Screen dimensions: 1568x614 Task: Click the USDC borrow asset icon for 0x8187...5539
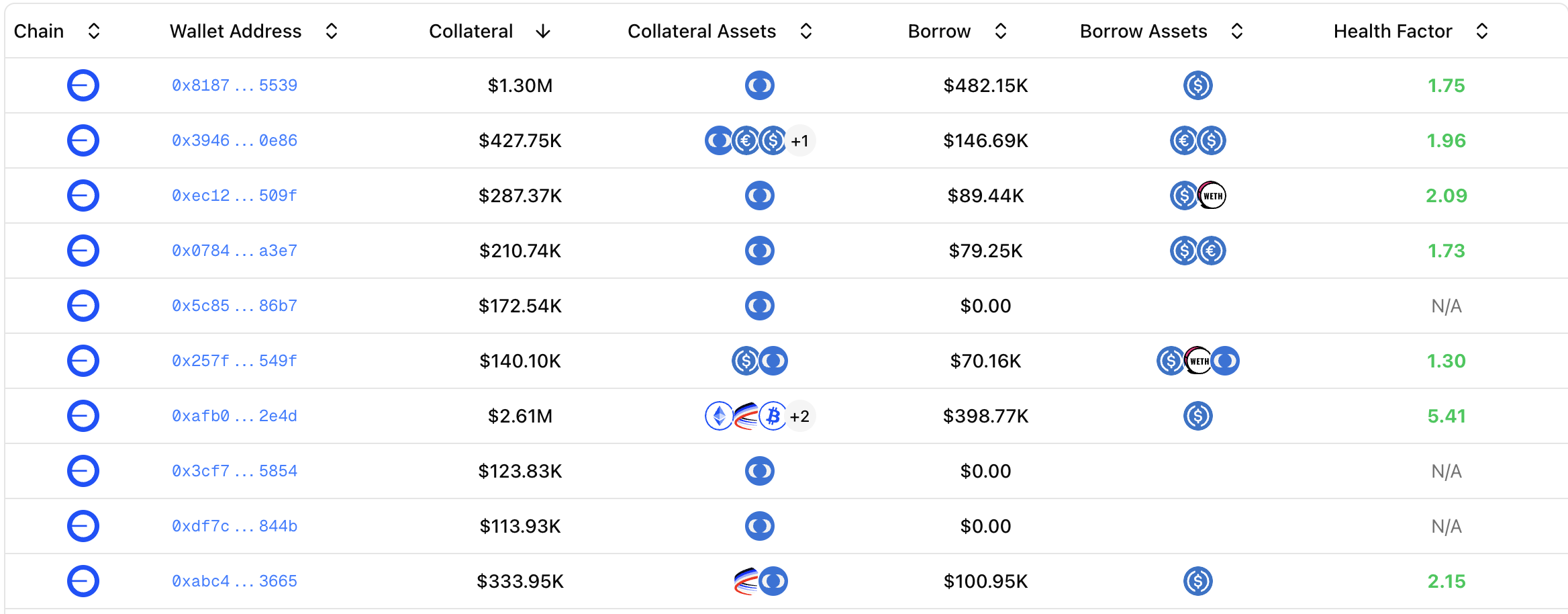(1197, 85)
